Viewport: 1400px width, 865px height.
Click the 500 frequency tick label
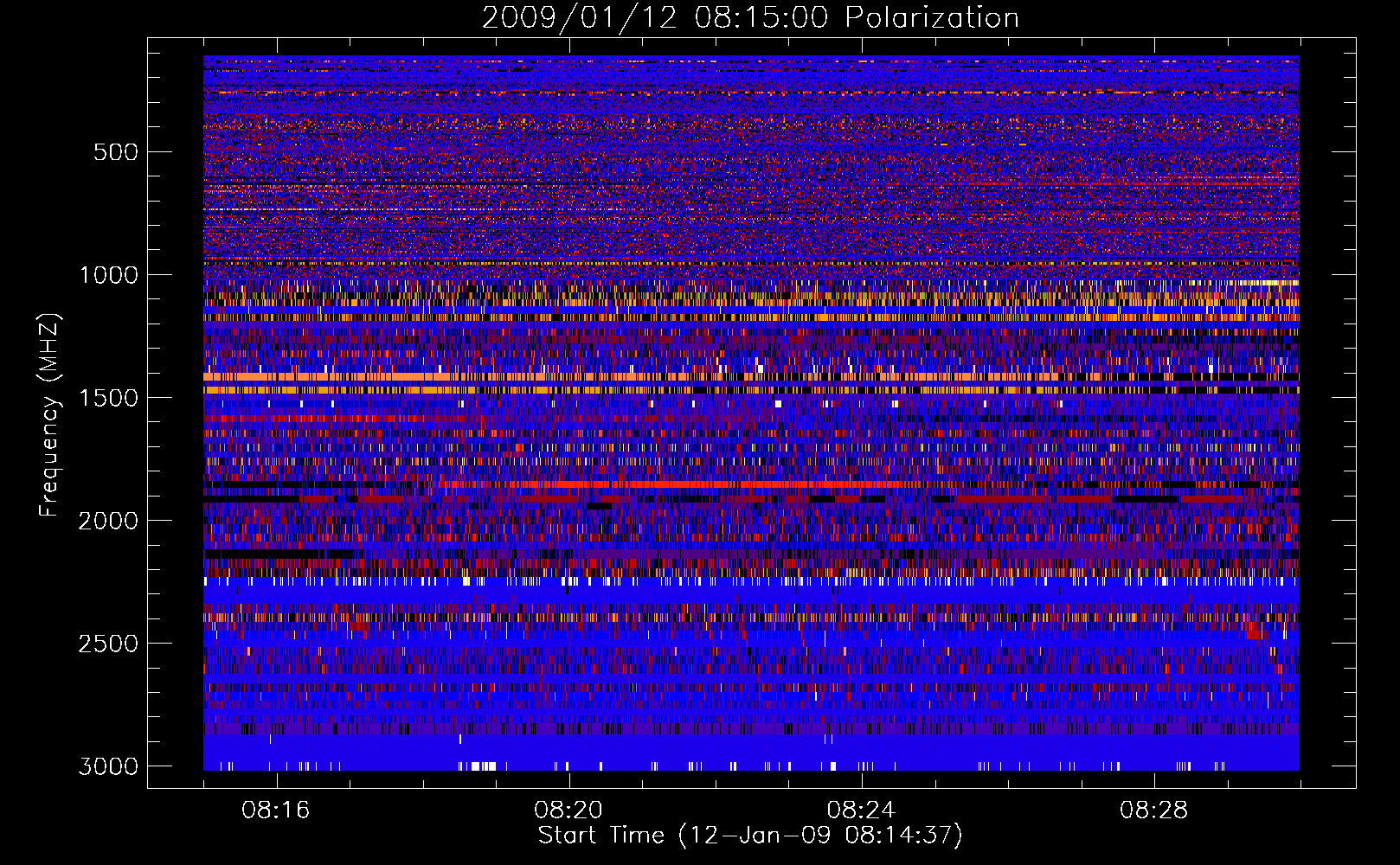[x=116, y=152]
